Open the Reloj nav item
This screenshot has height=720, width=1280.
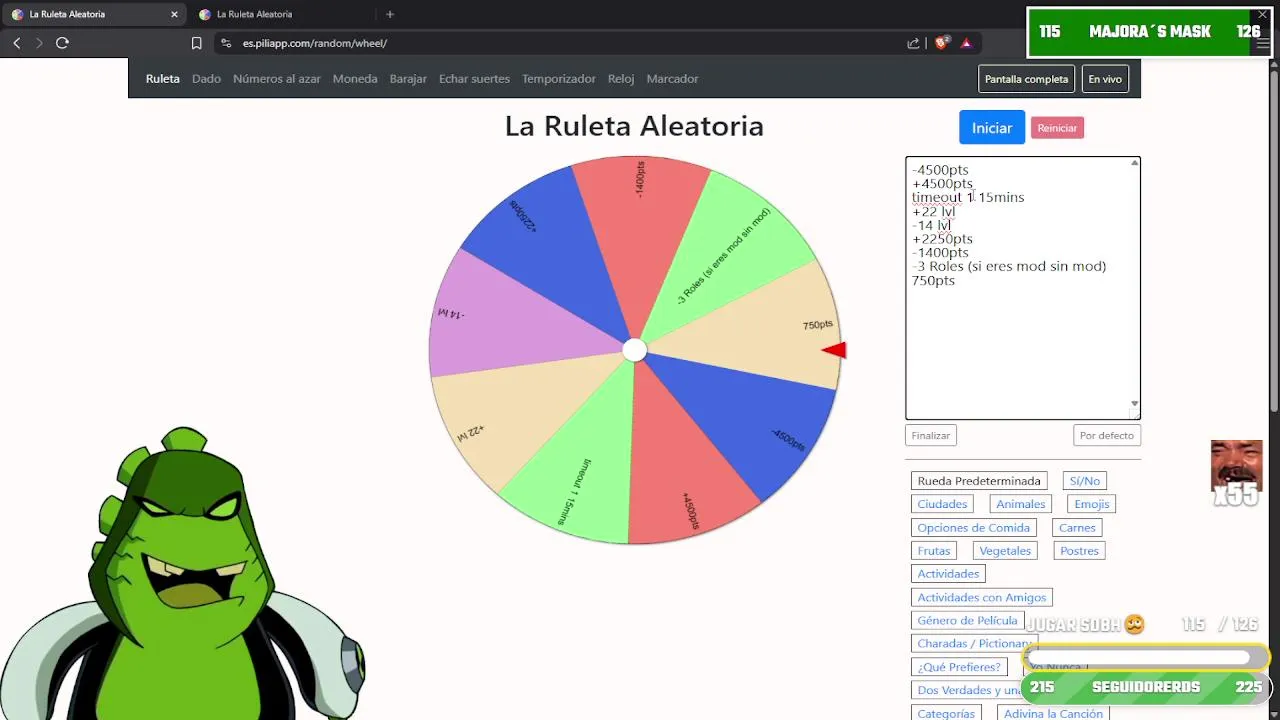621,78
